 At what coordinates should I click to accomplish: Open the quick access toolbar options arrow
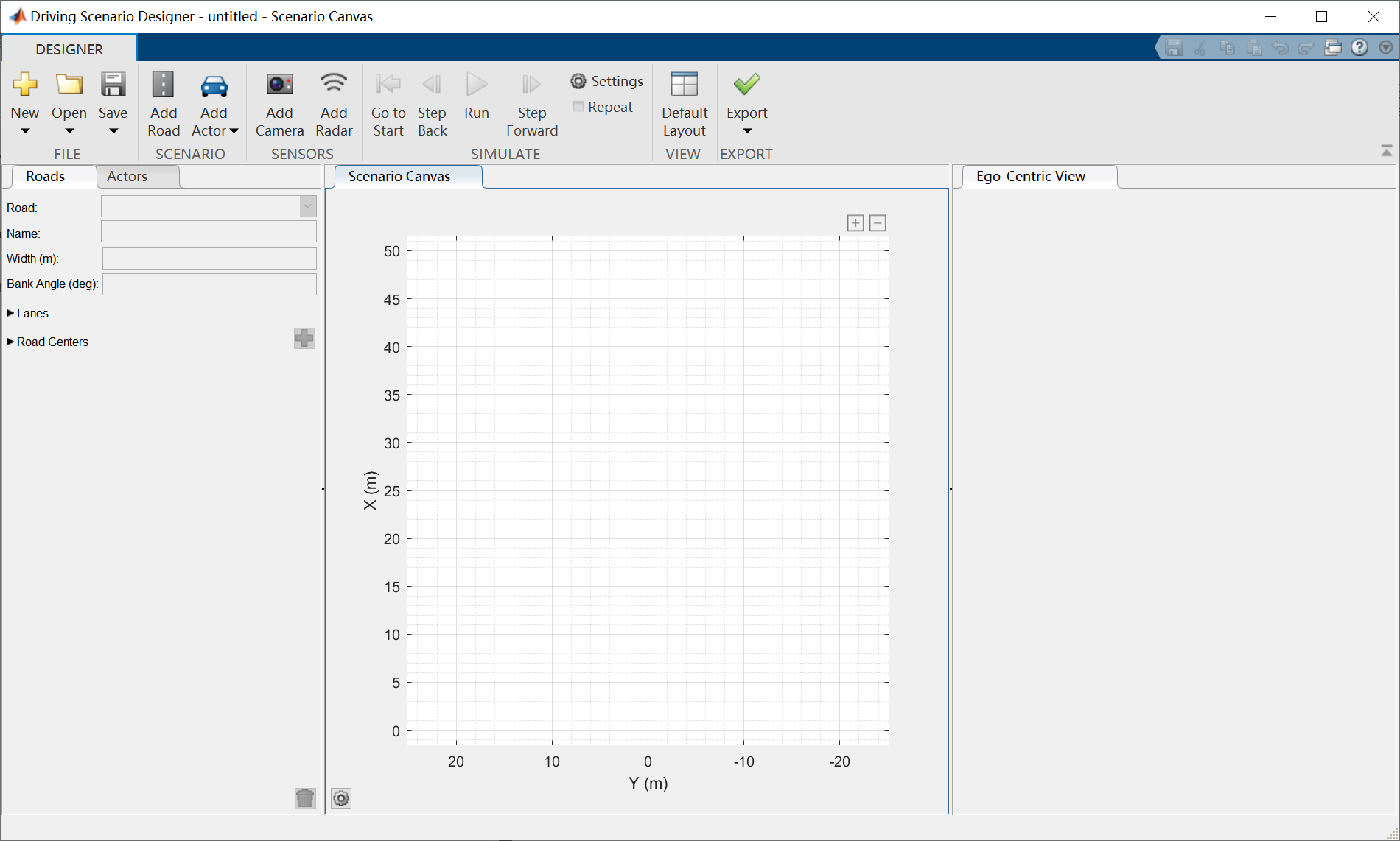tap(1386, 48)
